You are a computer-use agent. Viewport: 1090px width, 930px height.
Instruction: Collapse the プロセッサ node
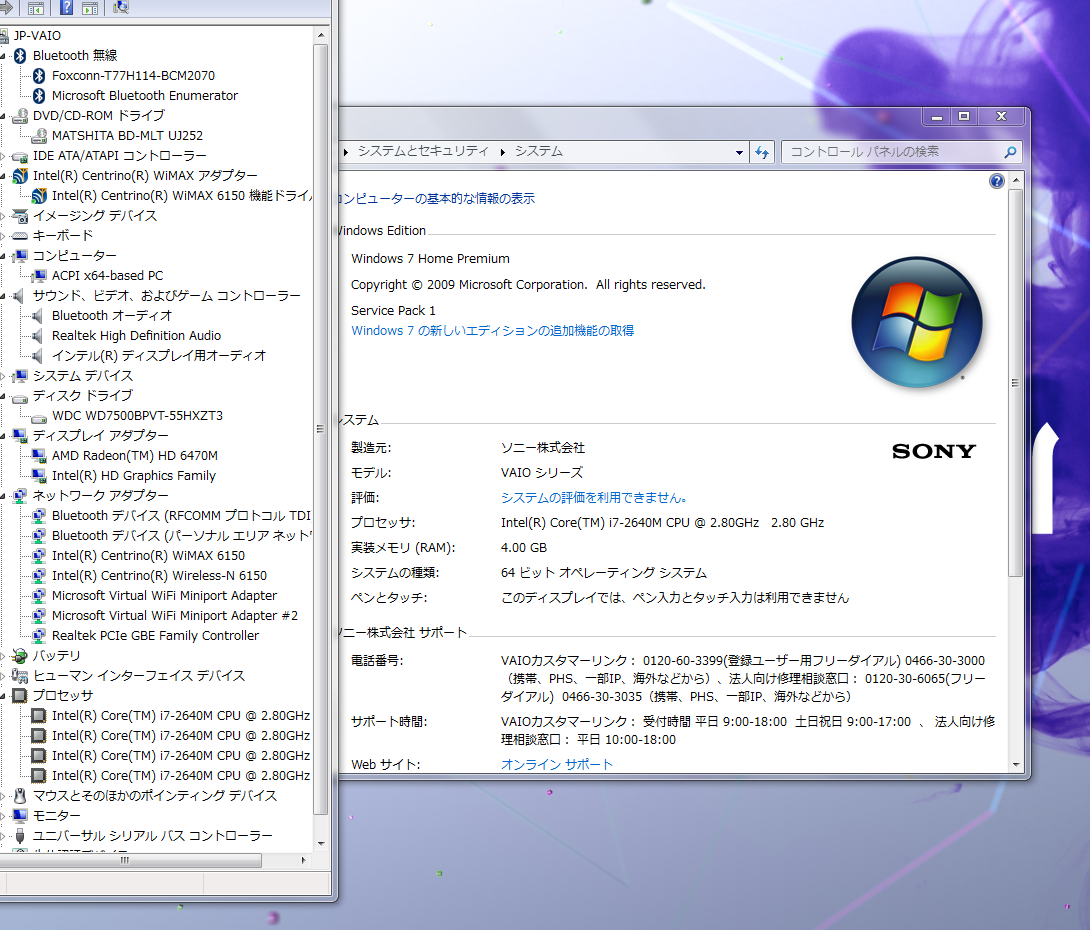[3, 696]
